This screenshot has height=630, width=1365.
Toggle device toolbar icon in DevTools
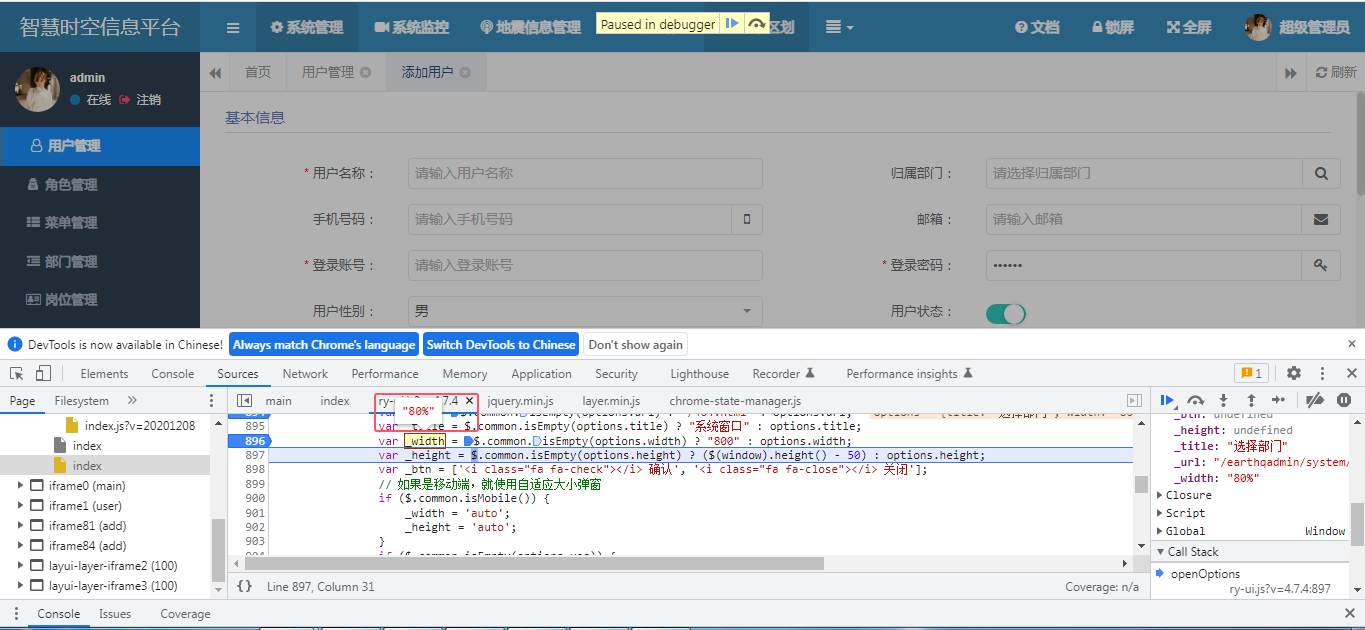43,373
